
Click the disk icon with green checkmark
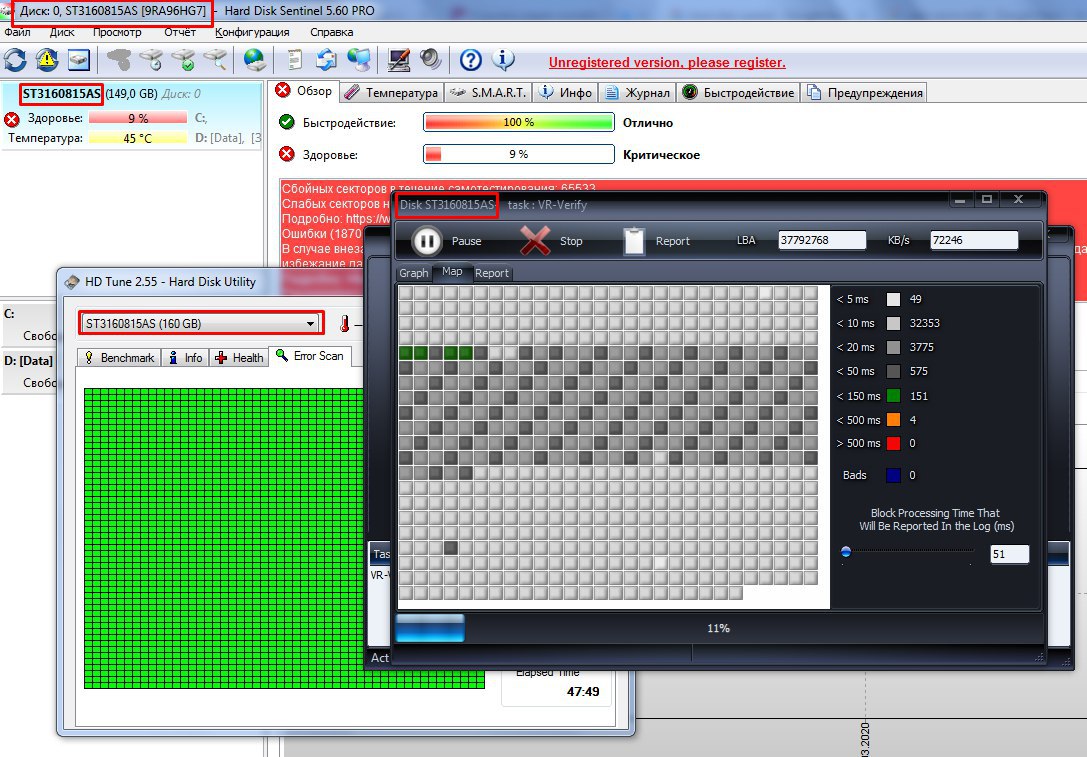pyautogui.click(x=184, y=60)
